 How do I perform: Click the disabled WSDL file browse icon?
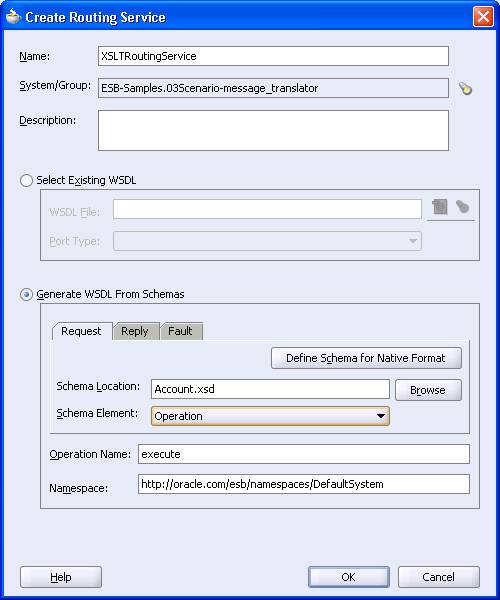pyautogui.click(x=440, y=207)
